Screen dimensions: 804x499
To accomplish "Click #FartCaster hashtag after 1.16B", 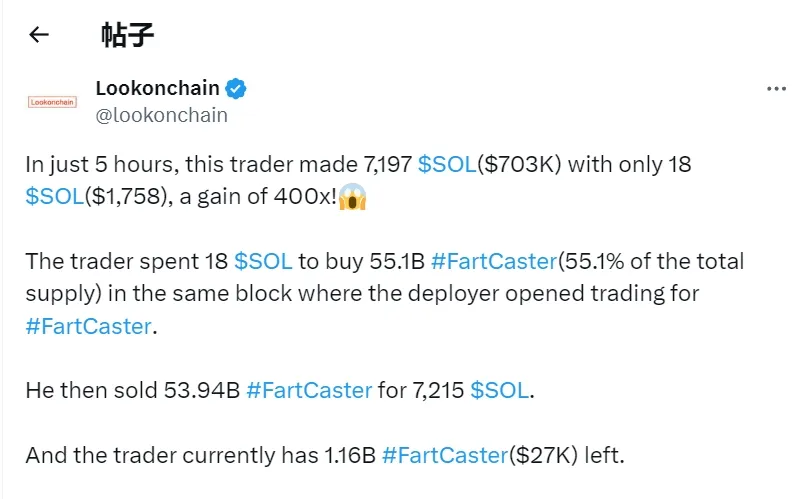I will click(x=444, y=455).
